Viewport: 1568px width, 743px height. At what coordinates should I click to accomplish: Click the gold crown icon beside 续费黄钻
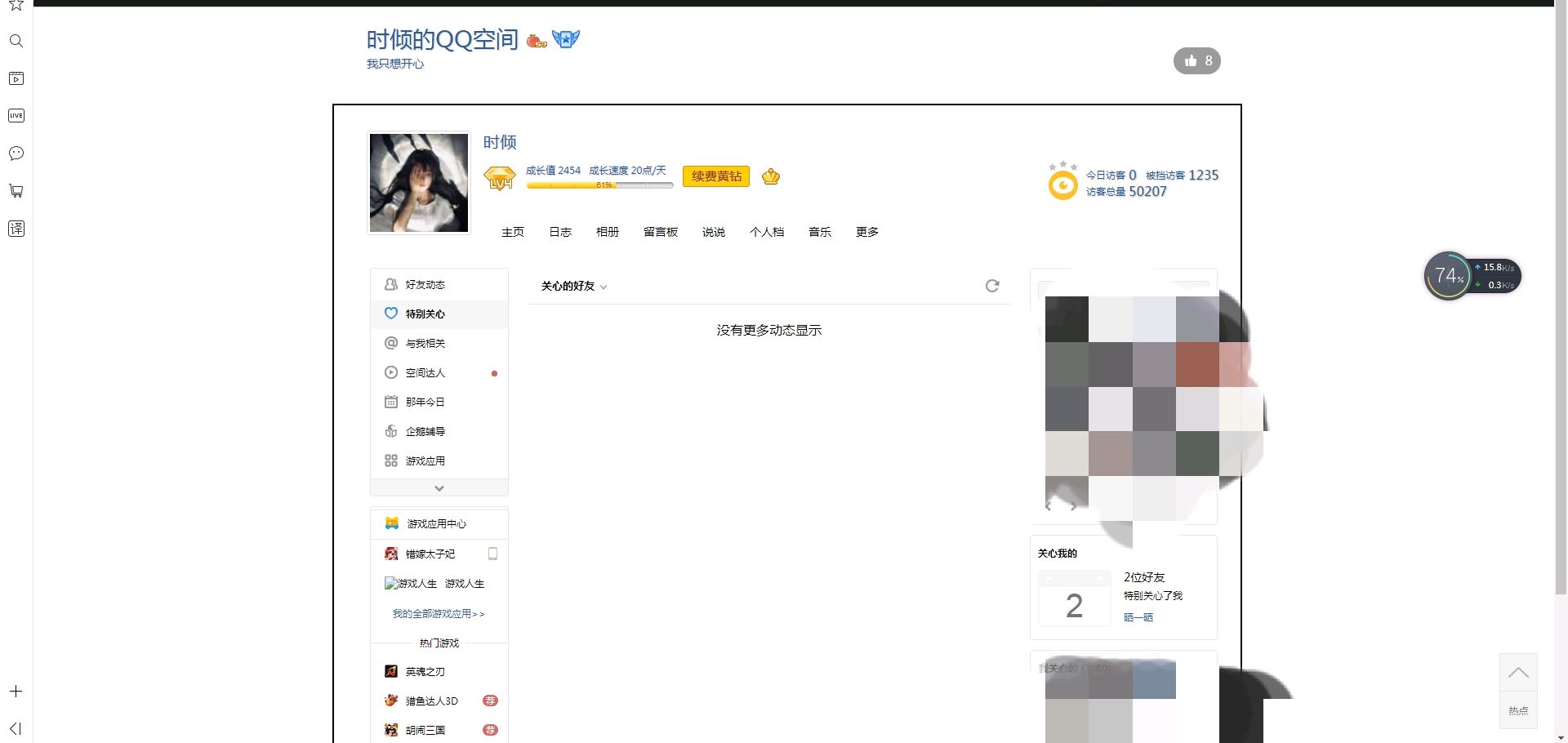coord(771,176)
